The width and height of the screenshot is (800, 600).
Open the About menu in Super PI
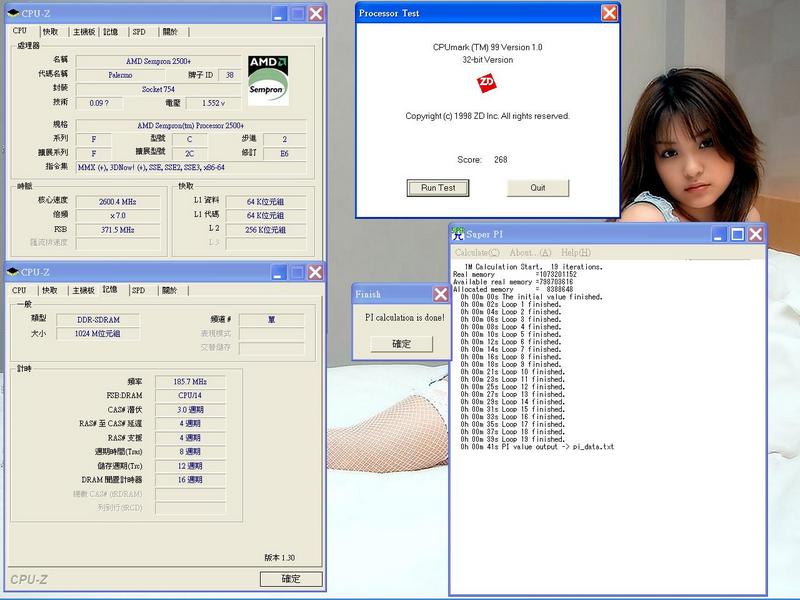pos(530,253)
